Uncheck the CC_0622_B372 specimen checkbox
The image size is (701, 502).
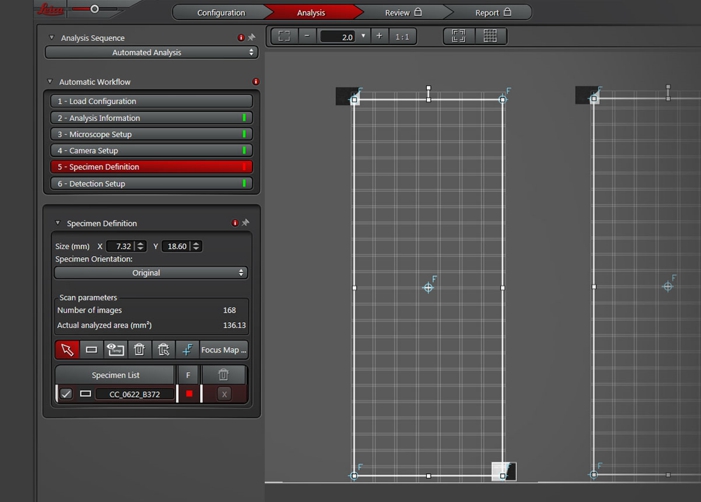click(66, 394)
